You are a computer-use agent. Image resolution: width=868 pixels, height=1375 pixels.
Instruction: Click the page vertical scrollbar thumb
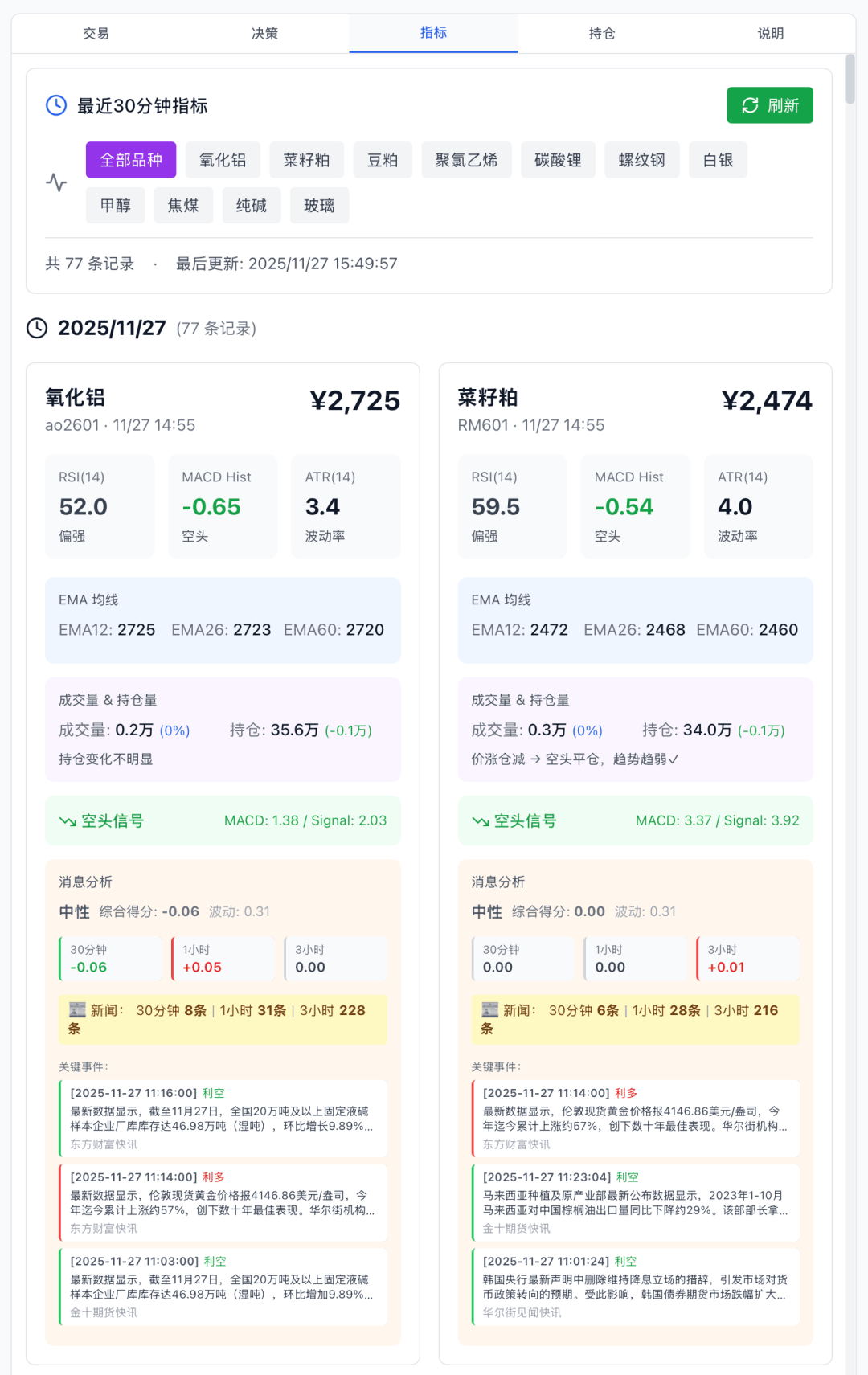pos(850,79)
